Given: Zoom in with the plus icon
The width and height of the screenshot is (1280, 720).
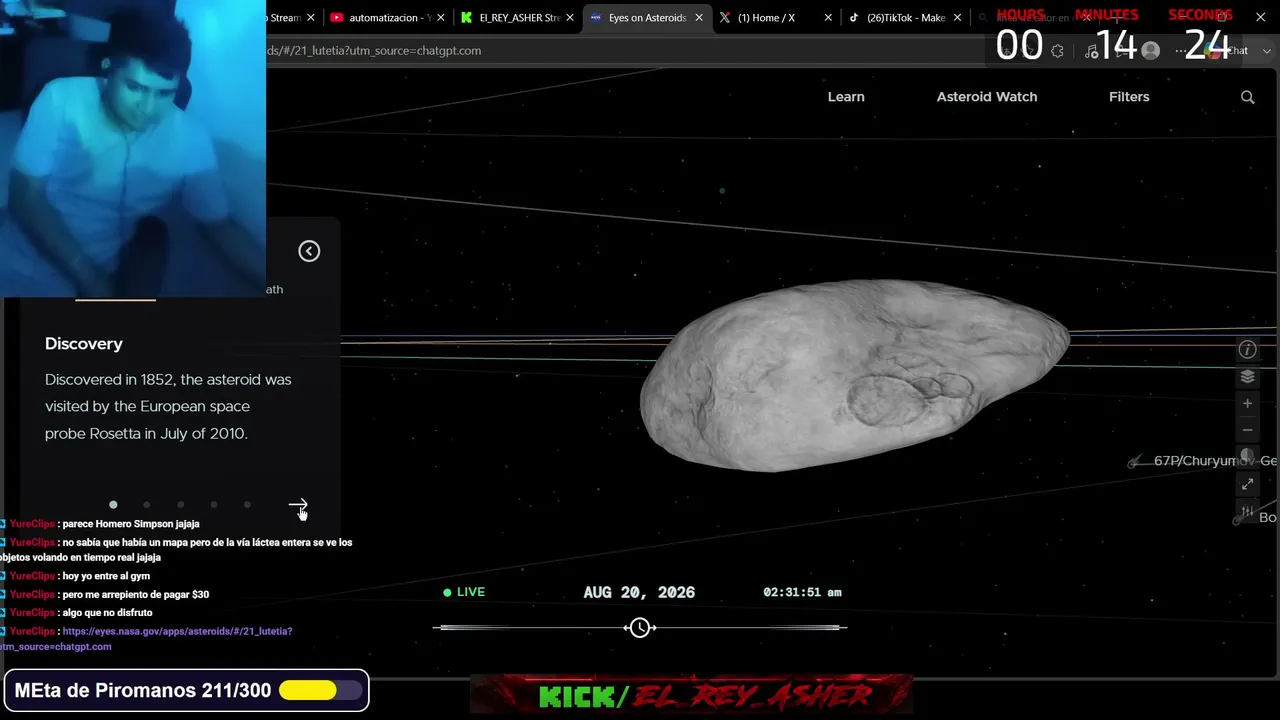Looking at the screenshot, I should (x=1247, y=403).
